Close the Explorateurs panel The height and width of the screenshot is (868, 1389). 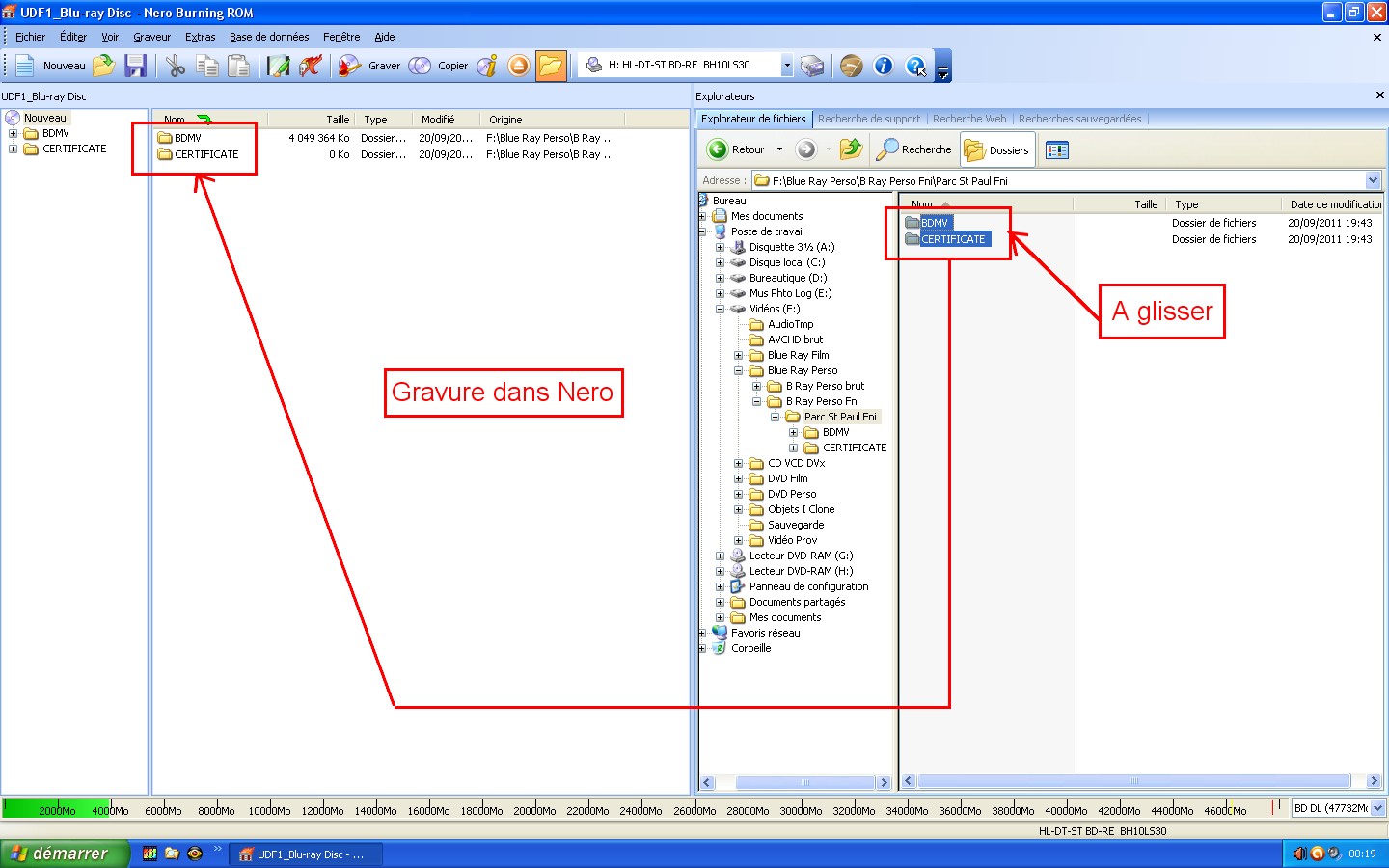(x=1379, y=95)
